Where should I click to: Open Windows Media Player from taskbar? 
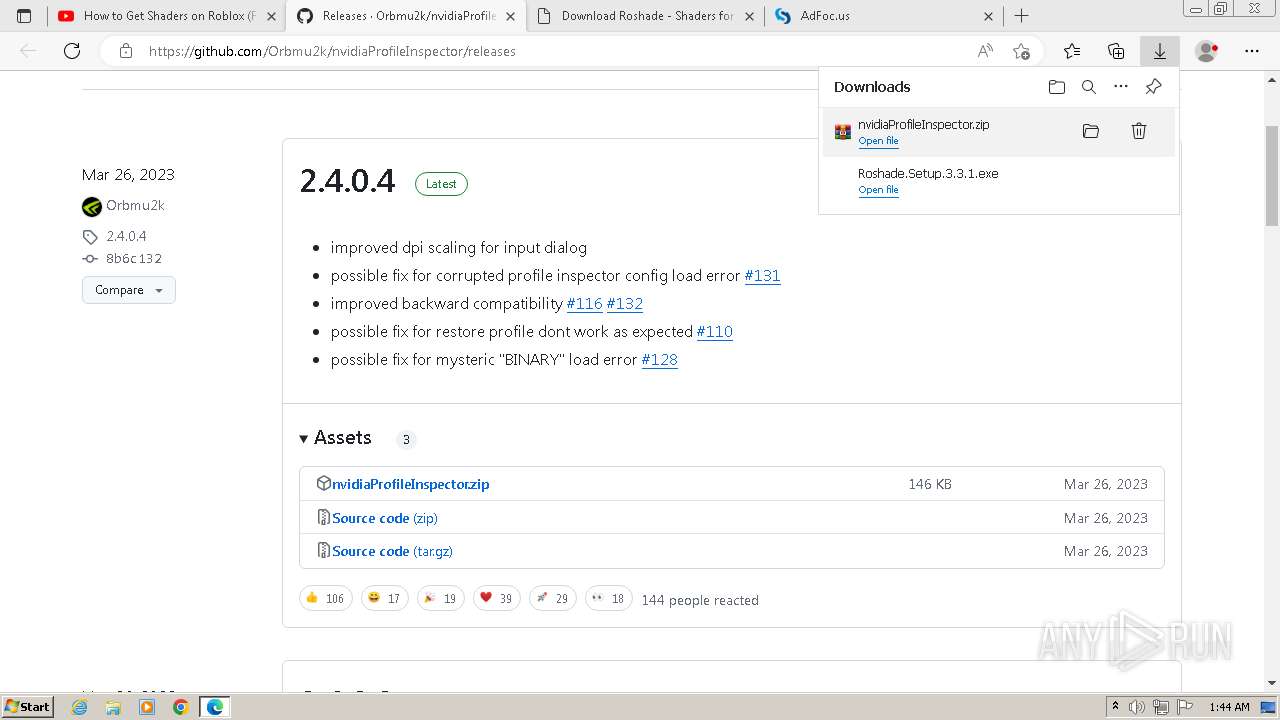(x=147, y=707)
